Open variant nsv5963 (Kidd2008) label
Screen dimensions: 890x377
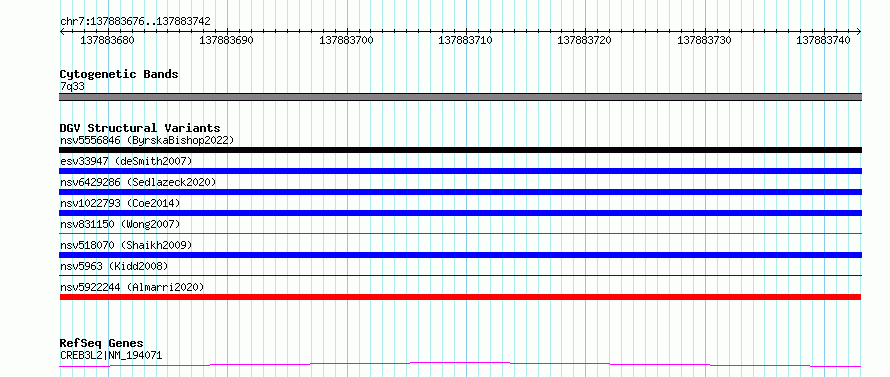pyautogui.click(x=114, y=266)
